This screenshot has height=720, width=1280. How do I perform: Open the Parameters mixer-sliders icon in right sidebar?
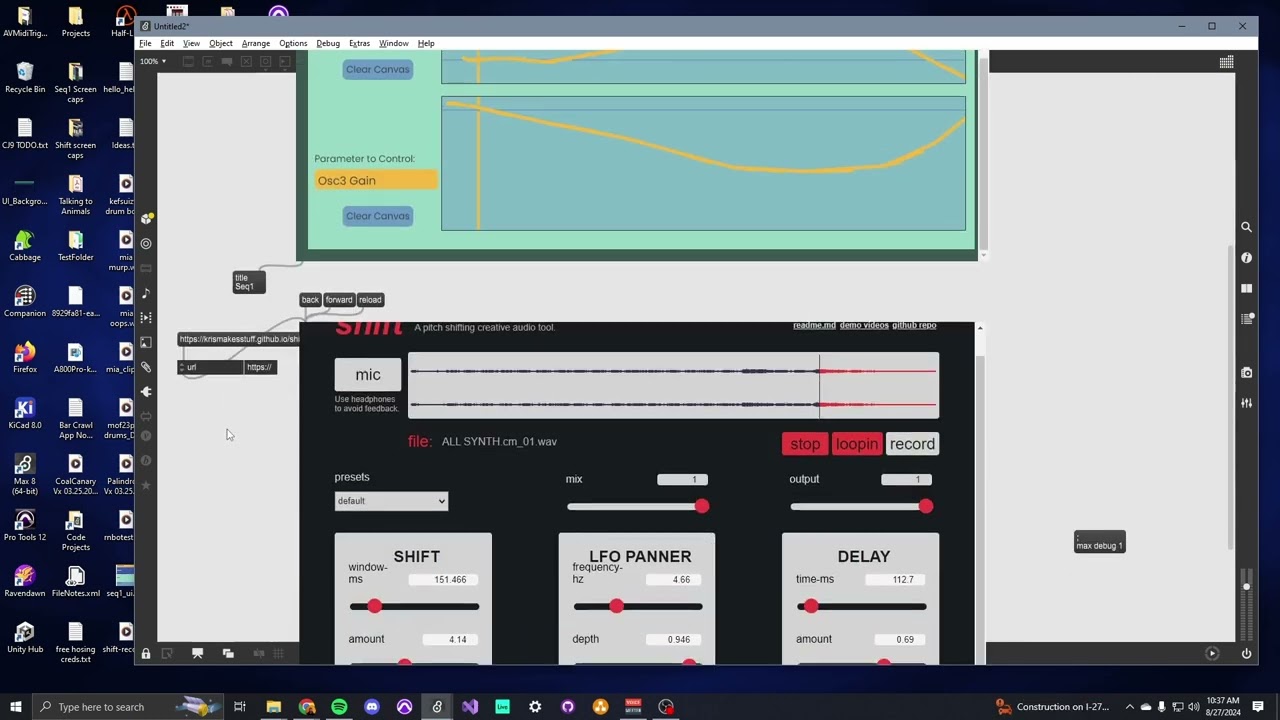point(1246,403)
